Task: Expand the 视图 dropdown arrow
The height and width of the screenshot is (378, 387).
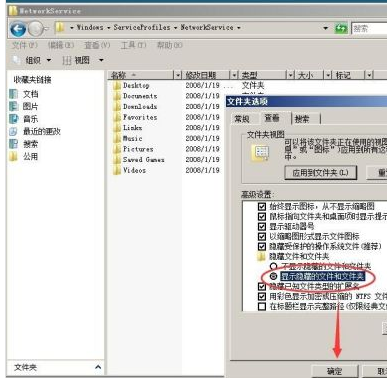Action: point(101,60)
